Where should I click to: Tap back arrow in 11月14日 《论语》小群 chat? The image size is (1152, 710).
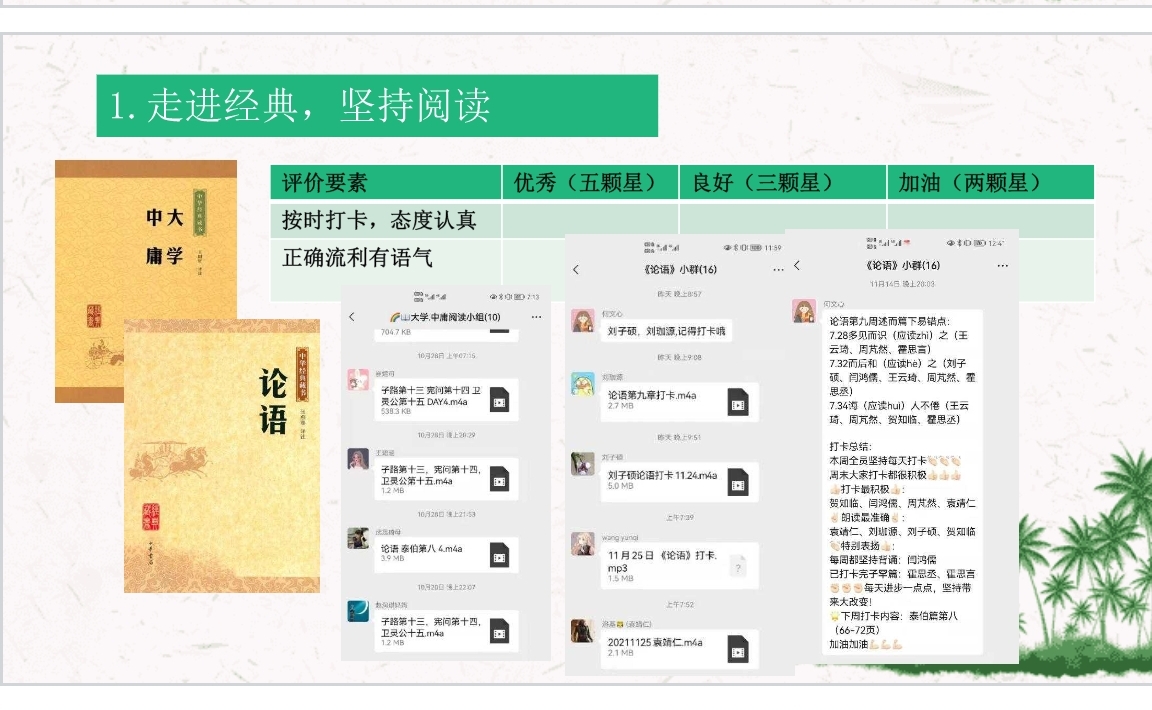(796, 265)
